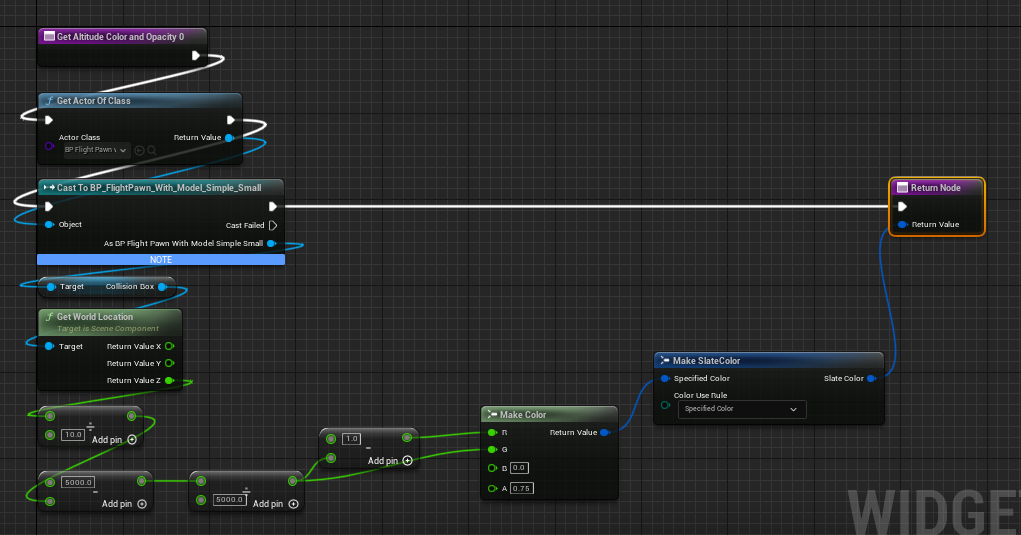Click the Actor Class input pin
The height and width of the screenshot is (535, 1021).
[x=49, y=146]
